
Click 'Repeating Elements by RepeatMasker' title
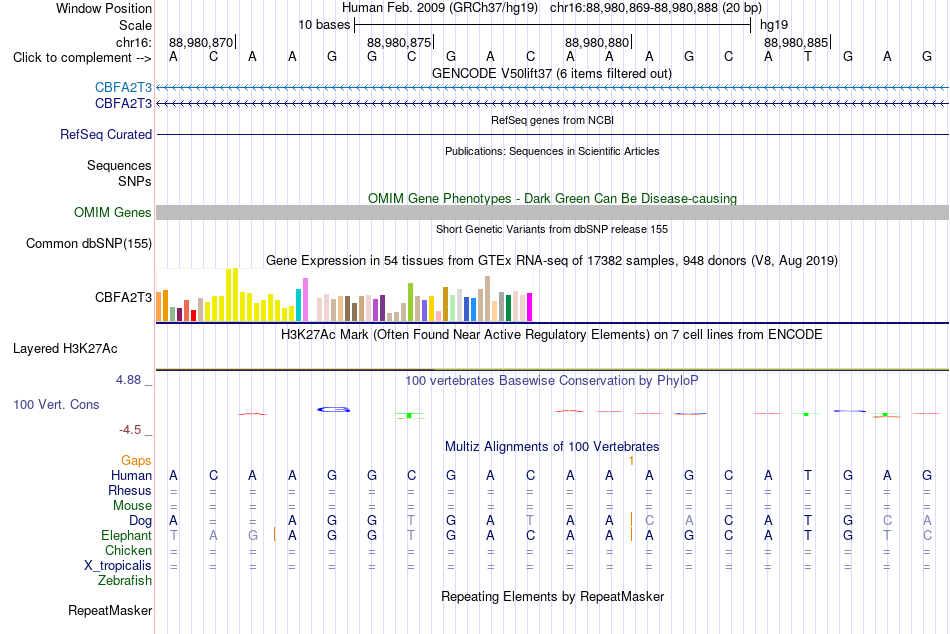point(552,596)
